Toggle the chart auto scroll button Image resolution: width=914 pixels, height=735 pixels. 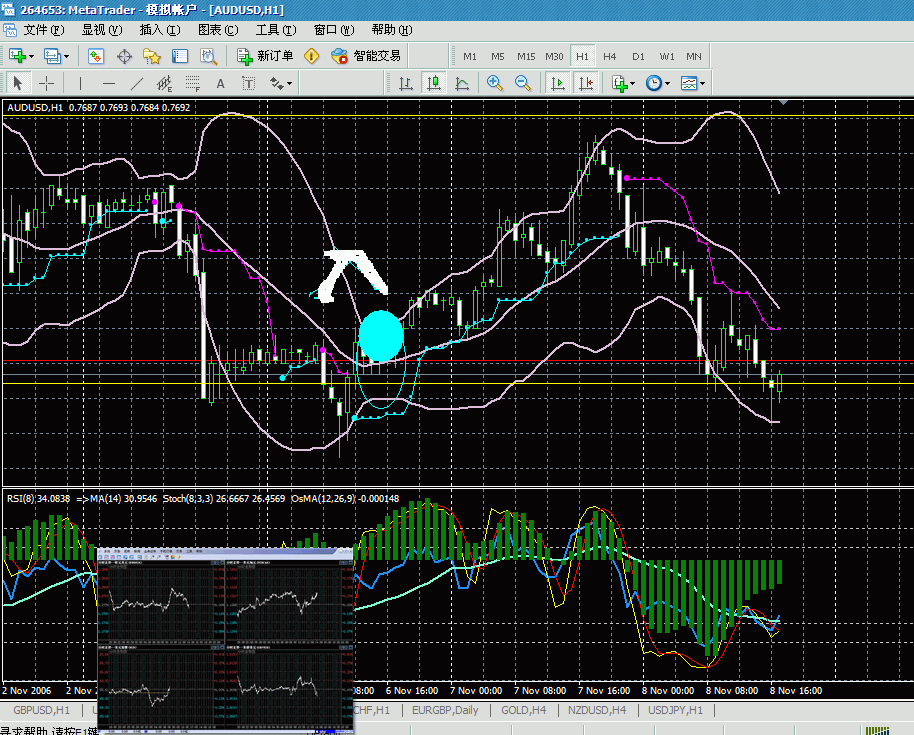558,84
